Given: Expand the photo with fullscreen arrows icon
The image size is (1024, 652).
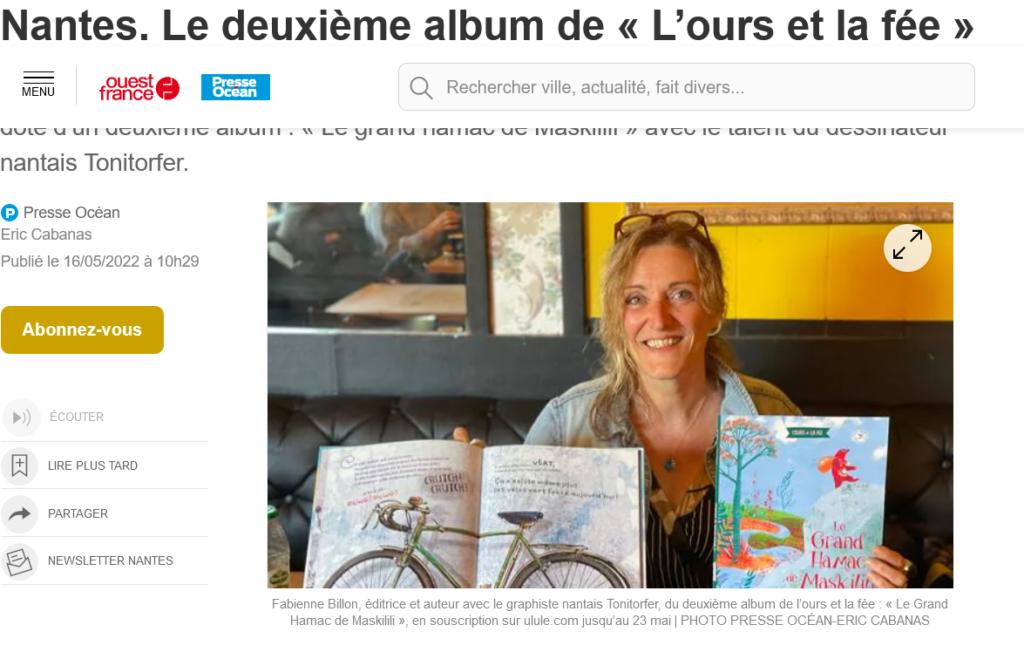Looking at the screenshot, I should point(907,248).
